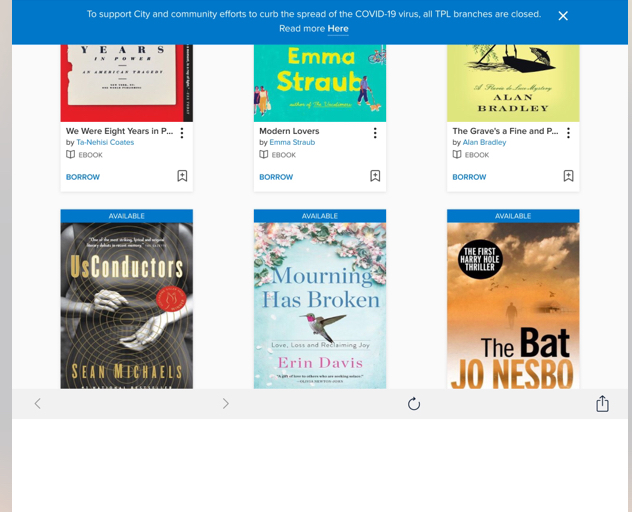632x512 pixels.
Task: Open options menu for We Were Eight Years
Action: point(182,133)
